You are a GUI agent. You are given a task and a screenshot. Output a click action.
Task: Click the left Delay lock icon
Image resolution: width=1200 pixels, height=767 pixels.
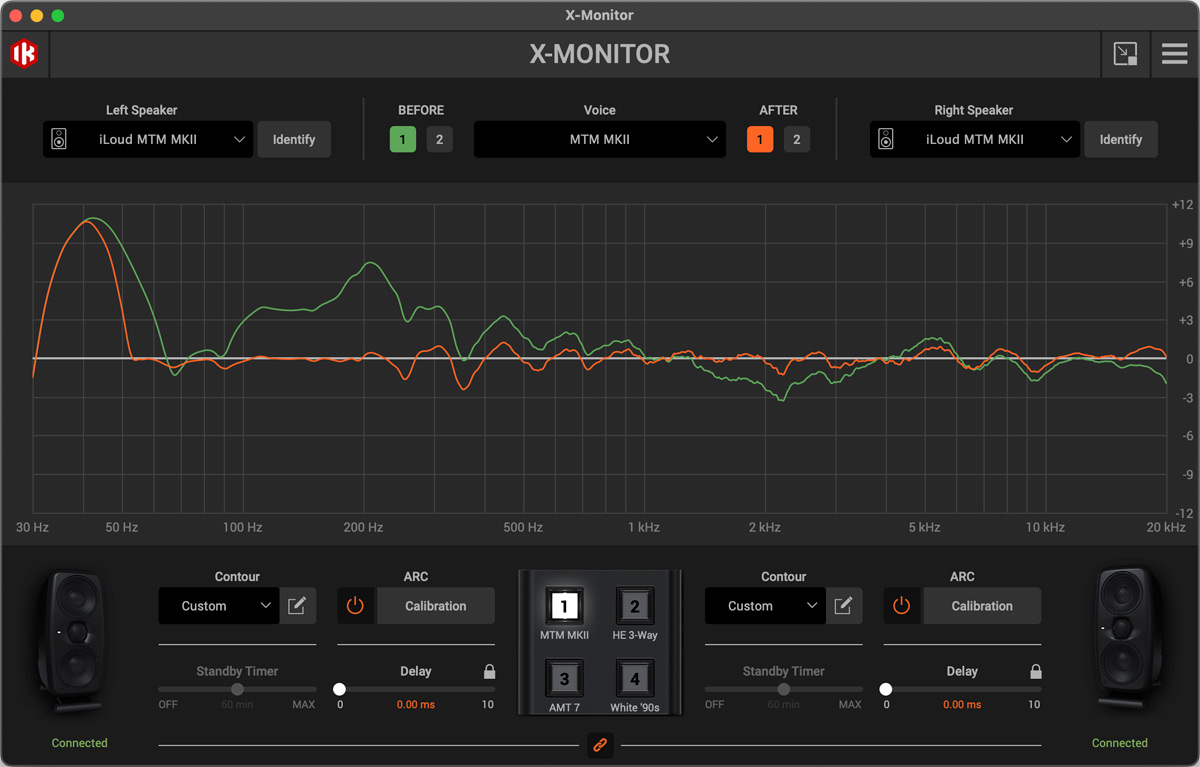(x=489, y=672)
